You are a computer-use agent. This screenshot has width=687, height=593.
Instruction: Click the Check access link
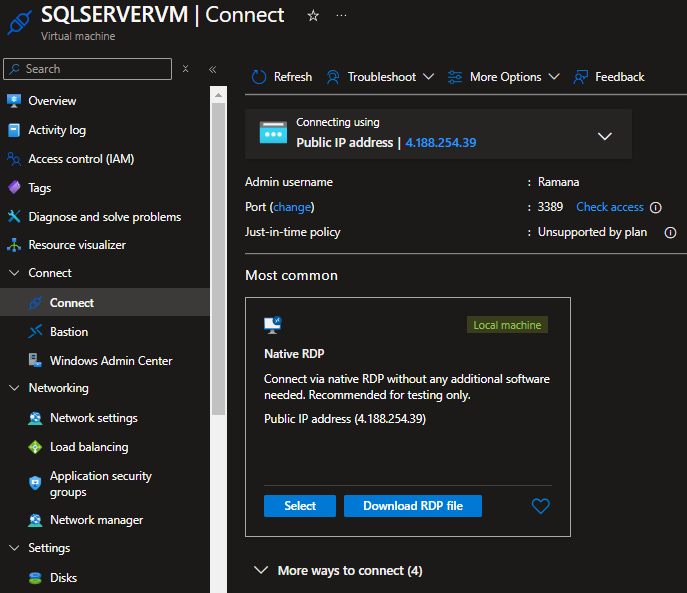[x=609, y=207]
